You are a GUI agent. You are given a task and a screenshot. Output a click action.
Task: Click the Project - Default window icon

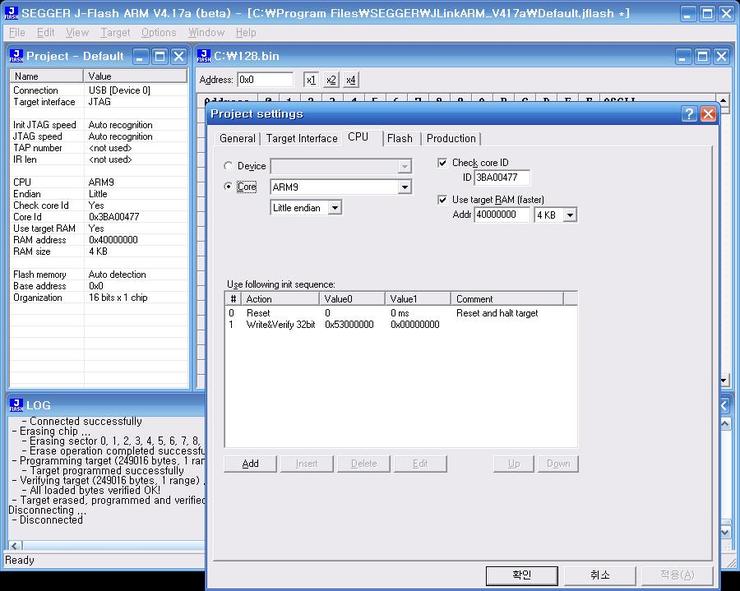pyautogui.click(x=16, y=56)
